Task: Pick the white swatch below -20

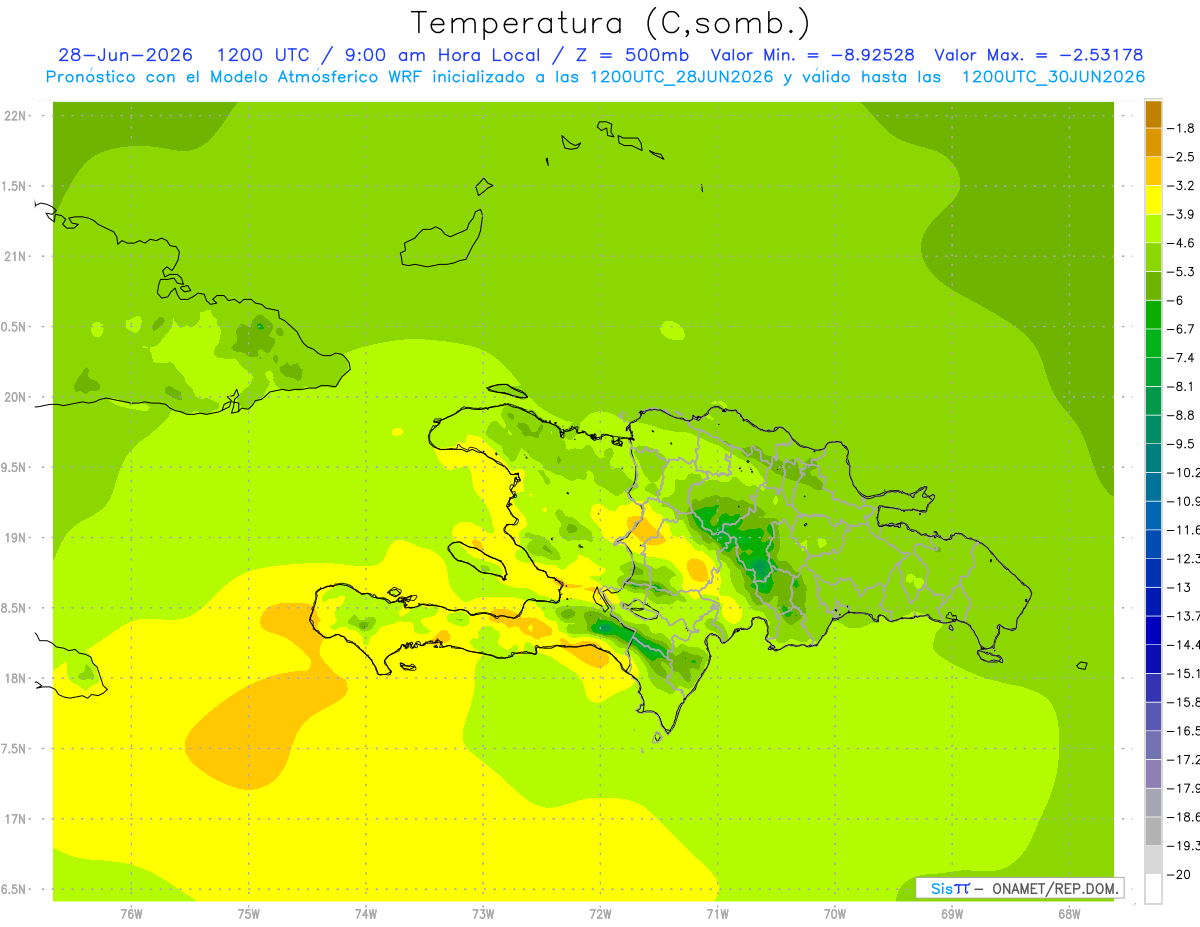Action: pyautogui.click(x=1153, y=889)
